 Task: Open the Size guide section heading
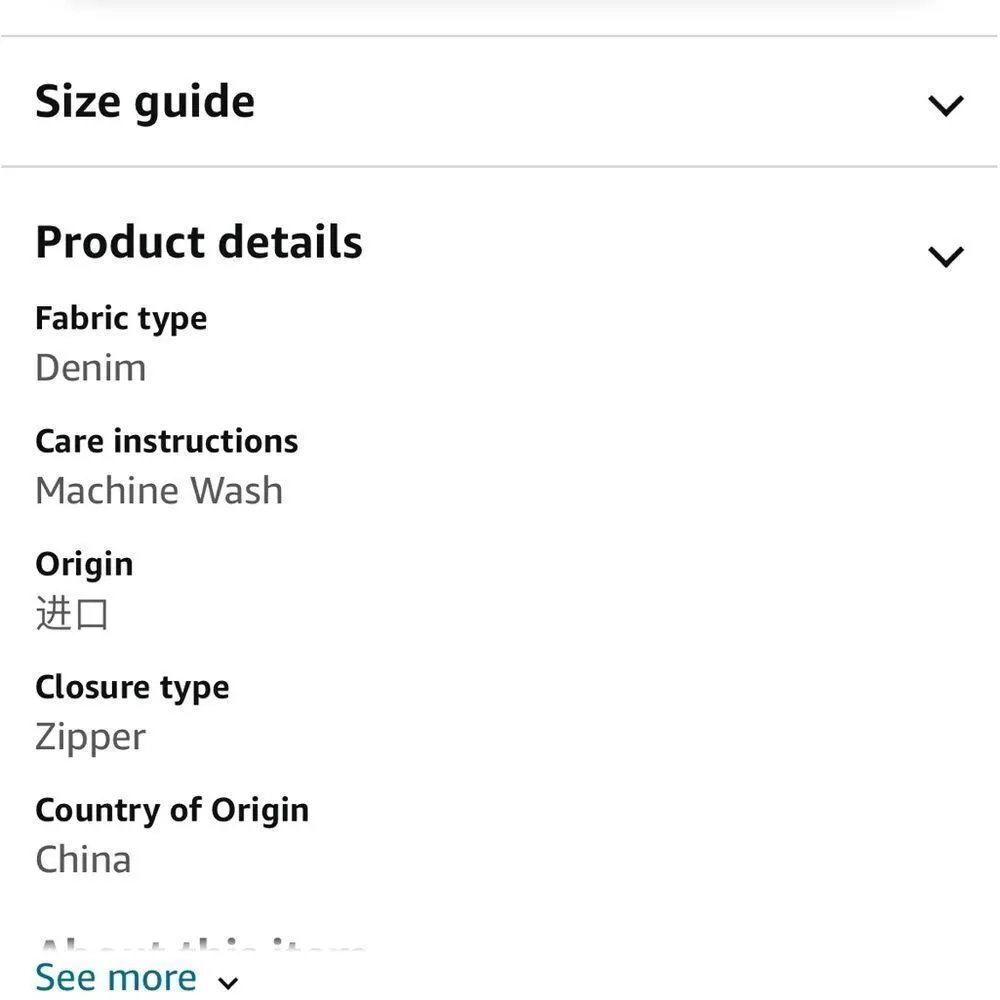click(x=145, y=102)
